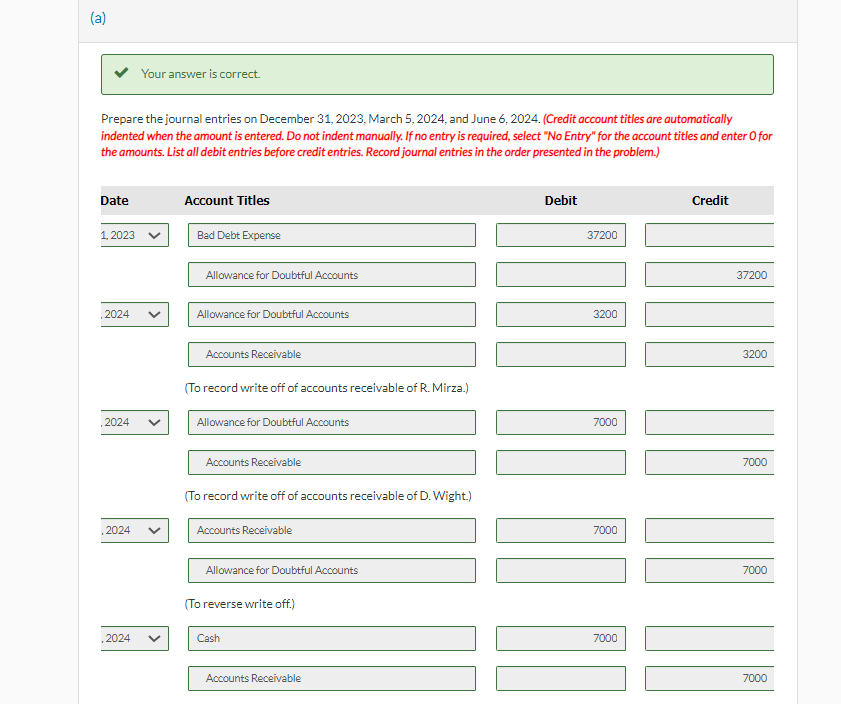
Task: Open the date dropdown for R. Mirza's write-off entry
Action: click(133, 314)
